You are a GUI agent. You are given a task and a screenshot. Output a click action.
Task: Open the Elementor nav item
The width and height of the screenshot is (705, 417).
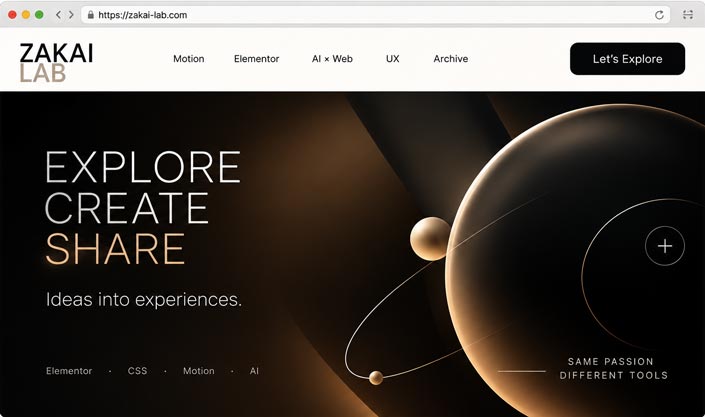coord(256,59)
